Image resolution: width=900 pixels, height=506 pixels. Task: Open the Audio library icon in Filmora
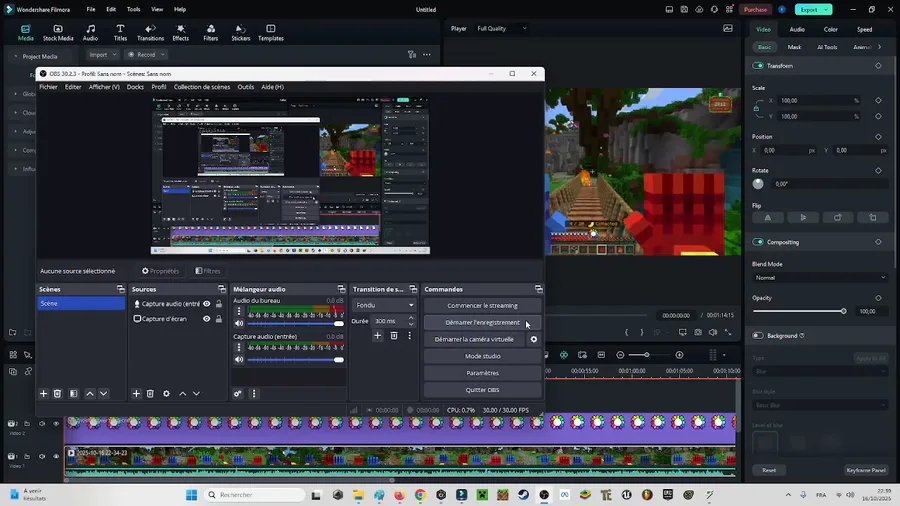pos(91,33)
